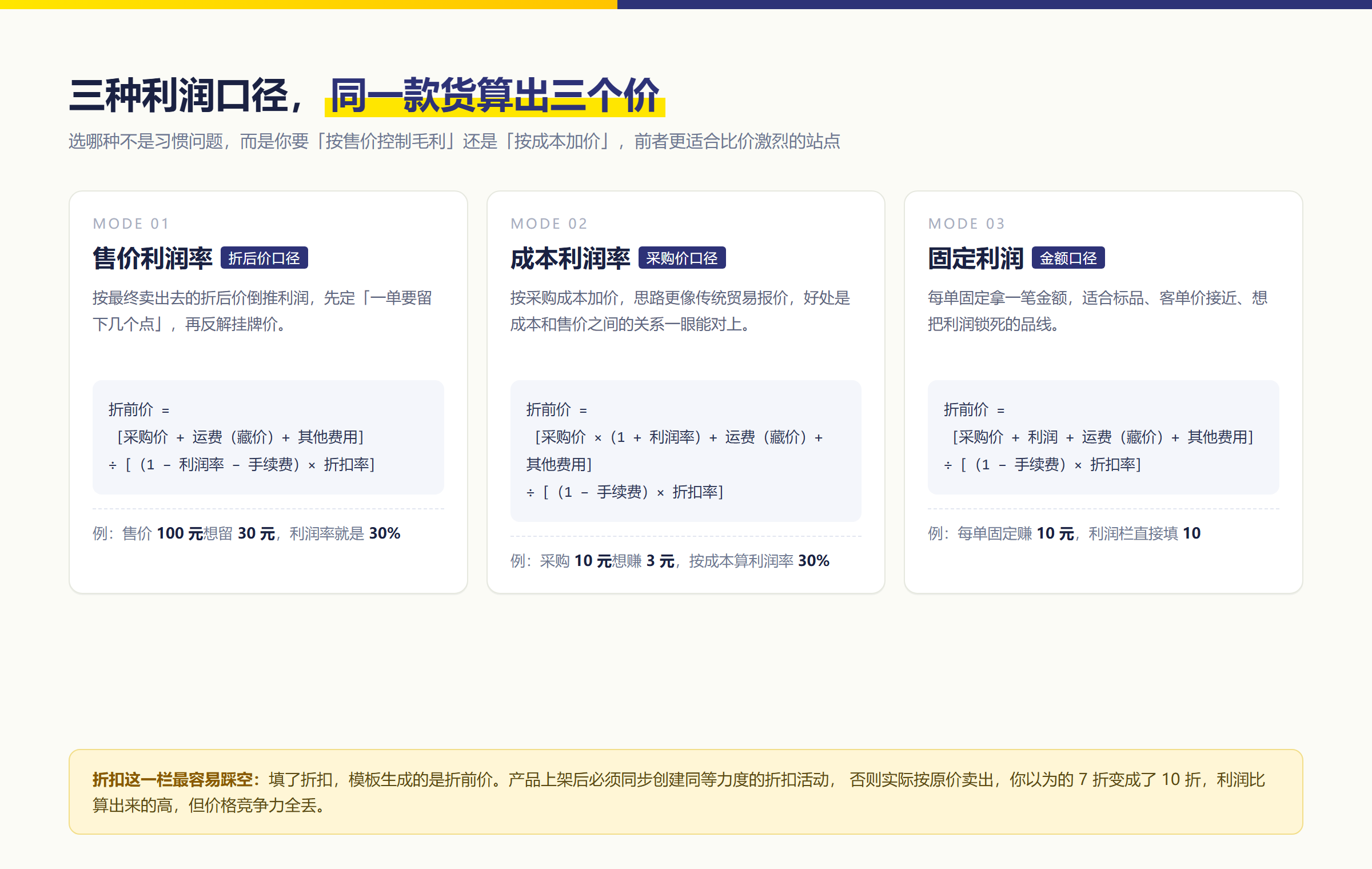Click the 固定利润 card heading

[x=975, y=258]
